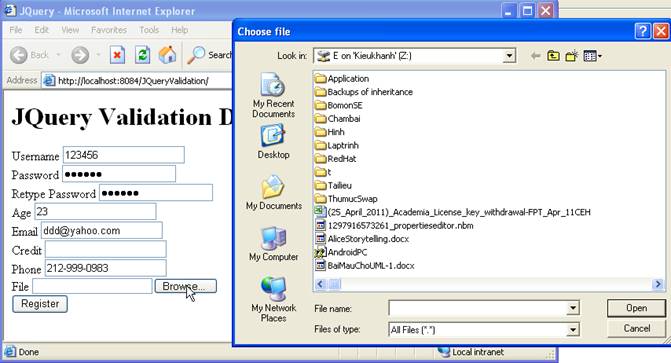Viewport: 671px width, 363px height.
Task: Open the File menu in Internet Explorer
Action: [x=16, y=30]
